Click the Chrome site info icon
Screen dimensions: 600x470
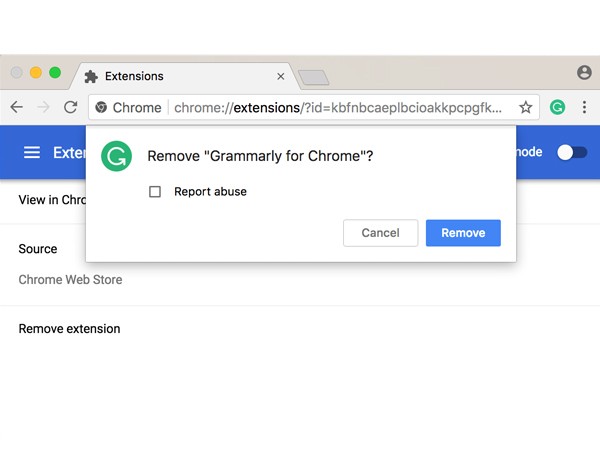pos(101,107)
